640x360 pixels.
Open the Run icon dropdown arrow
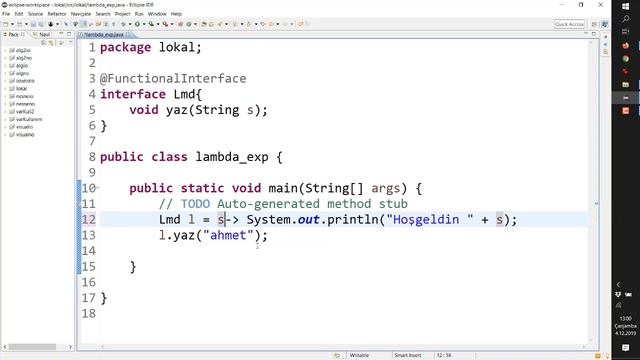click(x=144, y=24)
